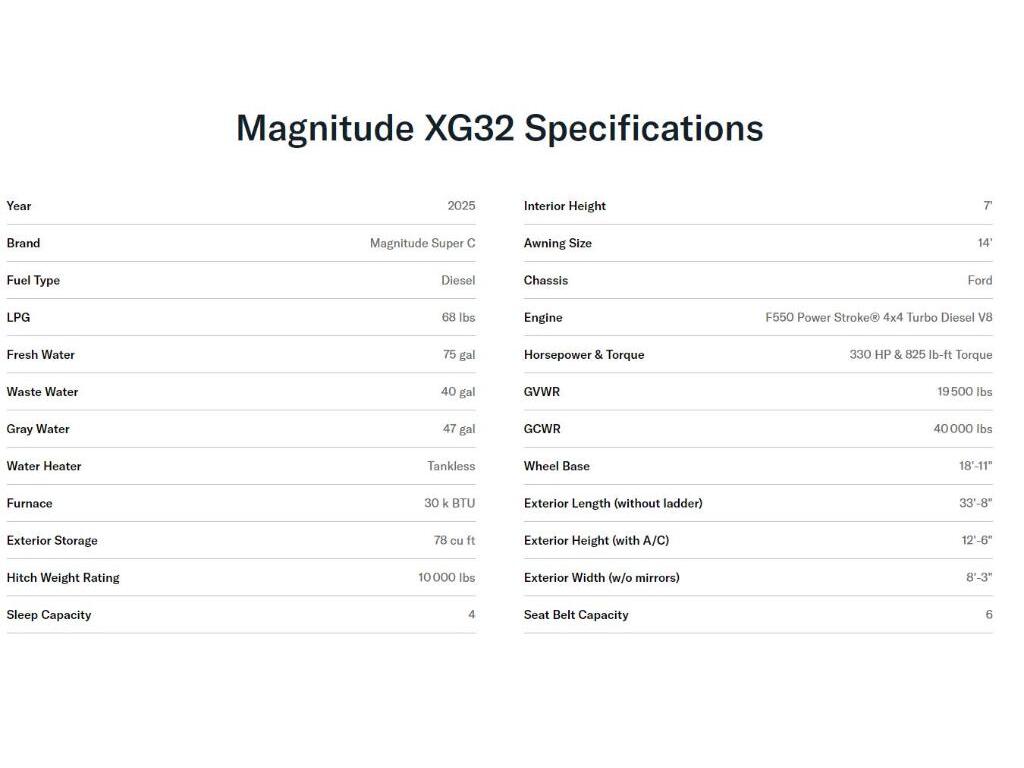
Task: Click the Seat Belt Capacity label
Action: 576,615
